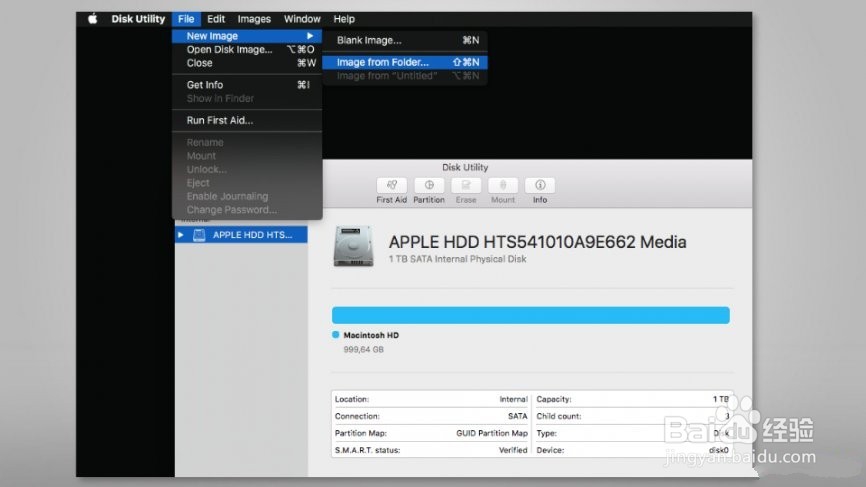Click the 1 TB SATA Internal Physical Disk subtitle
This screenshot has height=487, width=866.
click(x=457, y=259)
